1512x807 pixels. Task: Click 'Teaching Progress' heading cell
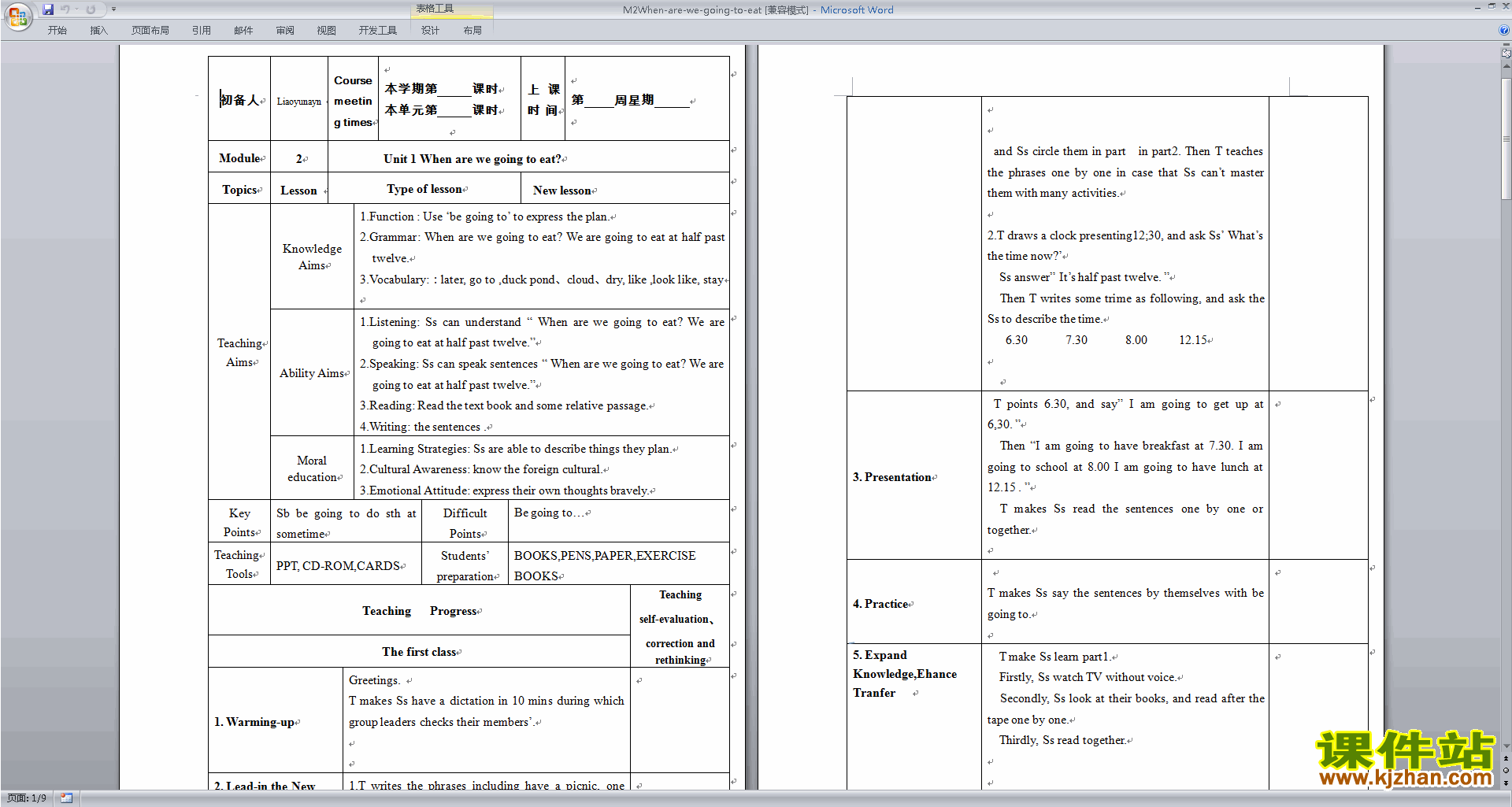(419, 611)
